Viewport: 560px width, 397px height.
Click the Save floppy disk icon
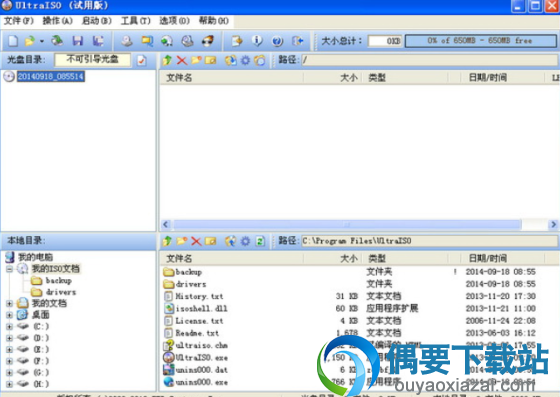click(x=78, y=41)
